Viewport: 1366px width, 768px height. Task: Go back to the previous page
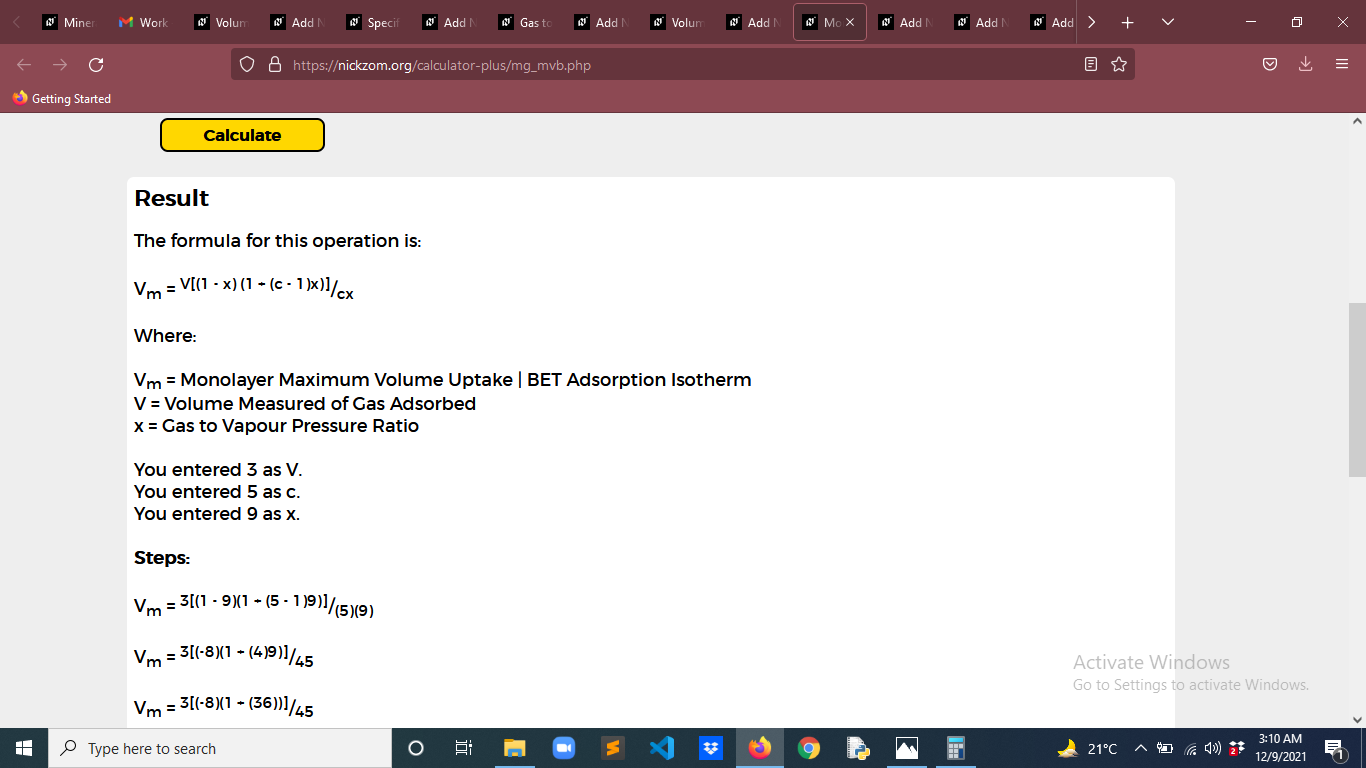[x=24, y=65]
